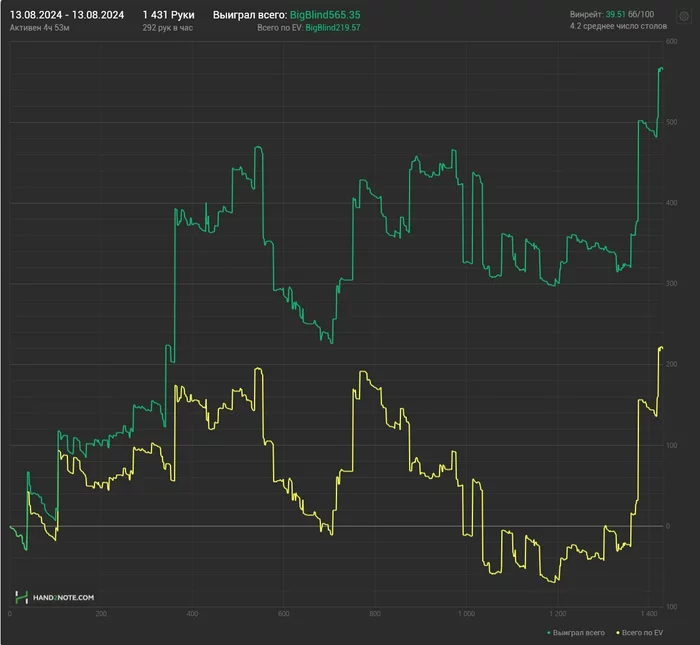Click the '292 рук в час' rate text
The width and height of the screenshot is (700, 645).
coord(167,28)
